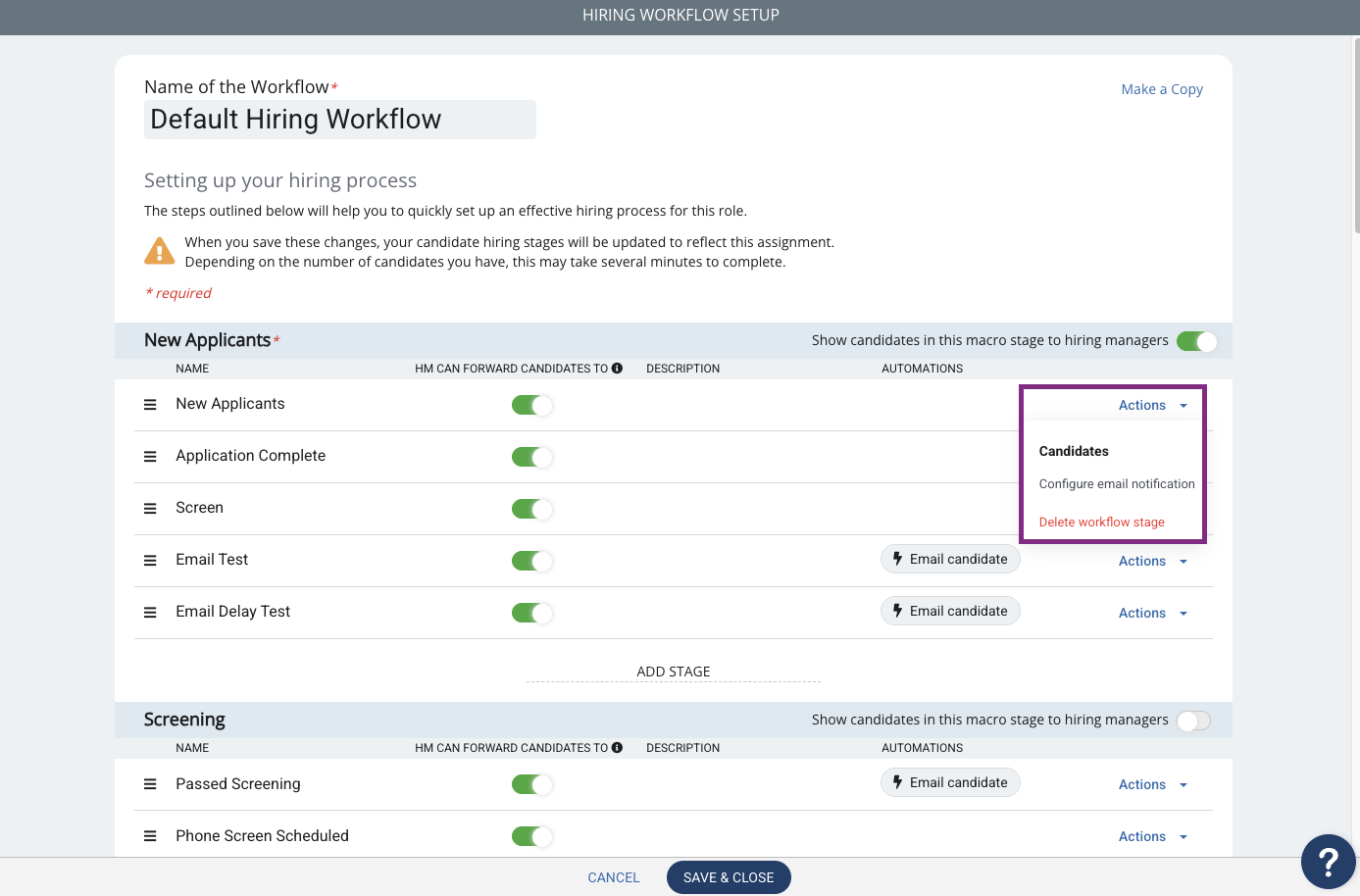Disable HM forwarding for Phone Screen Scheduled
1360x896 pixels.
[532, 836]
